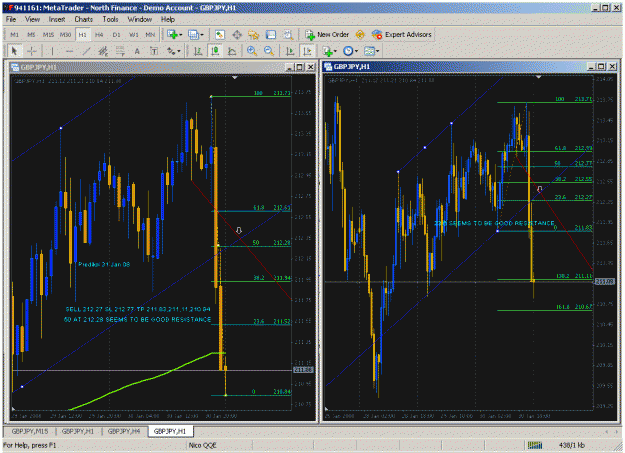Screen dimensions: 625x453
Task: Select the text A tool
Action: (137, 51)
